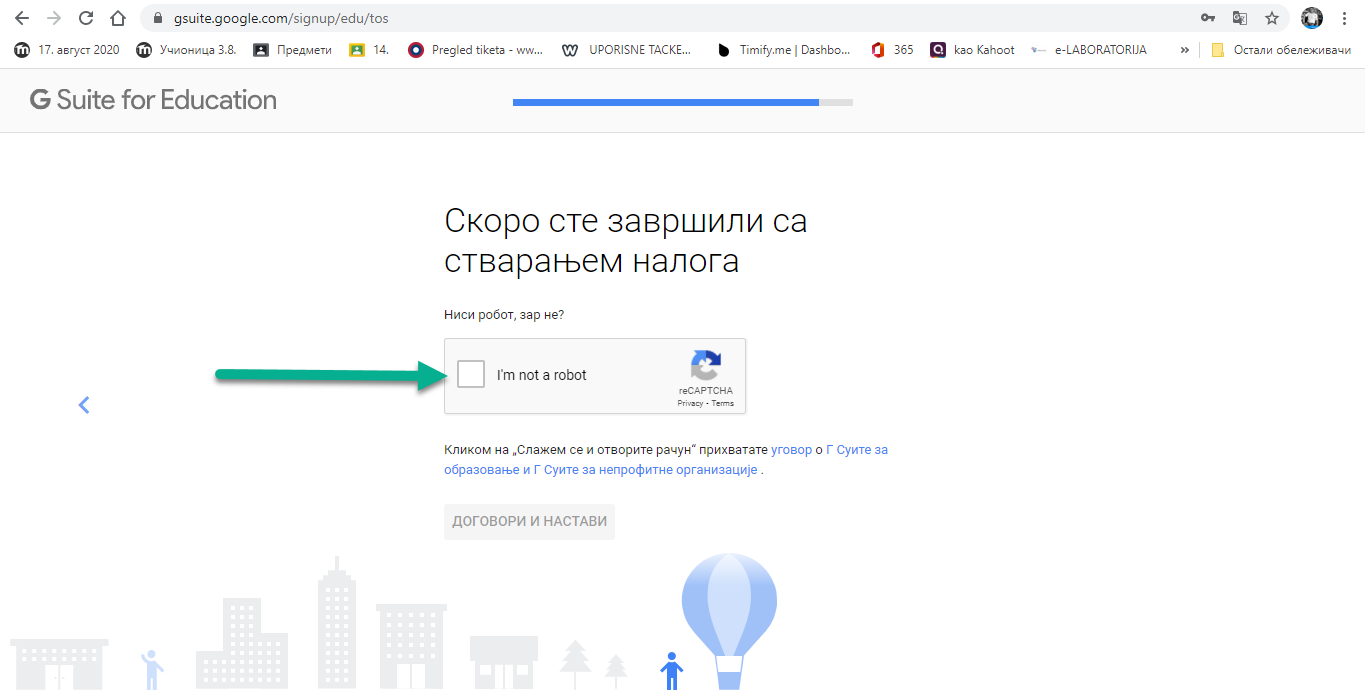Bookmark this page with star icon
The width and height of the screenshot is (1365, 694).
pos(1272,18)
